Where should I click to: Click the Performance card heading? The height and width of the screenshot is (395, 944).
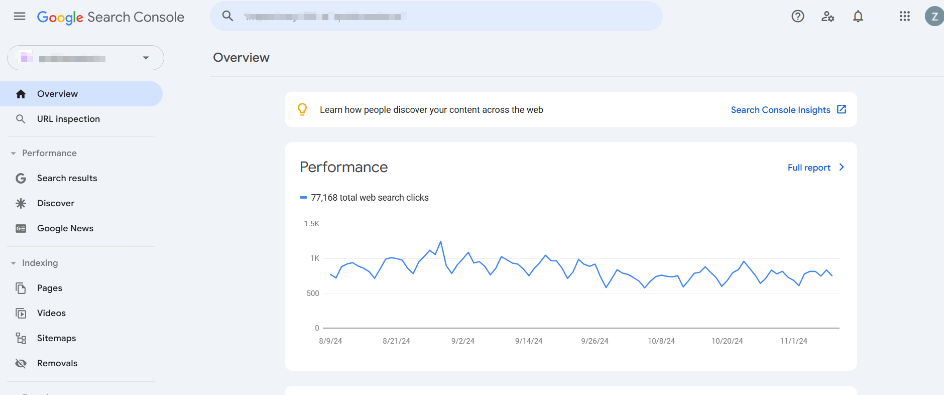pyautogui.click(x=344, y=167)
